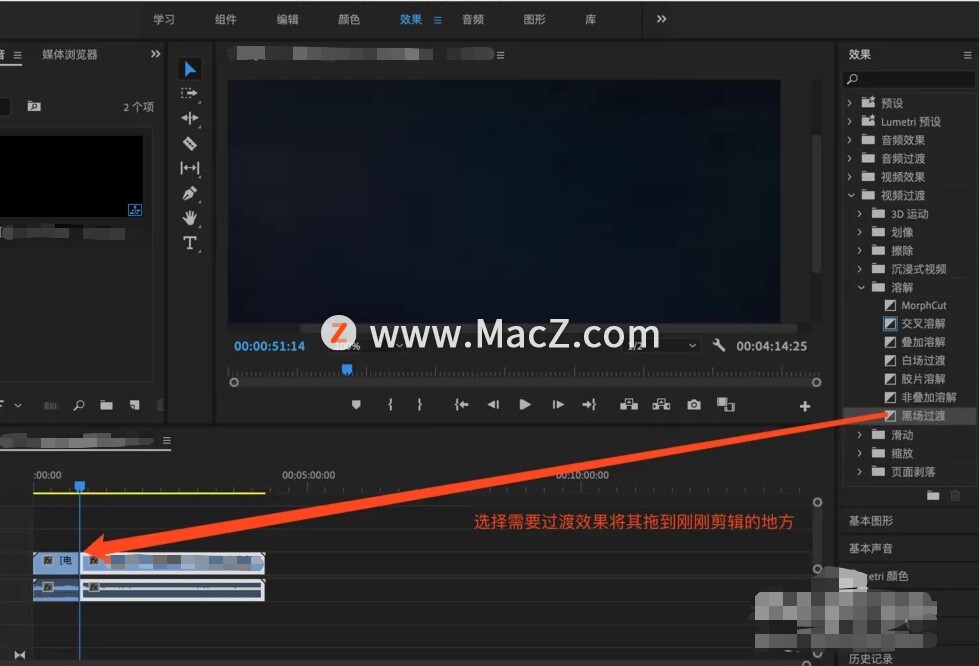The image size is (979, 666).
Task: Select the Razor tool
Action: pyautogui.click(x=190, y=143)
